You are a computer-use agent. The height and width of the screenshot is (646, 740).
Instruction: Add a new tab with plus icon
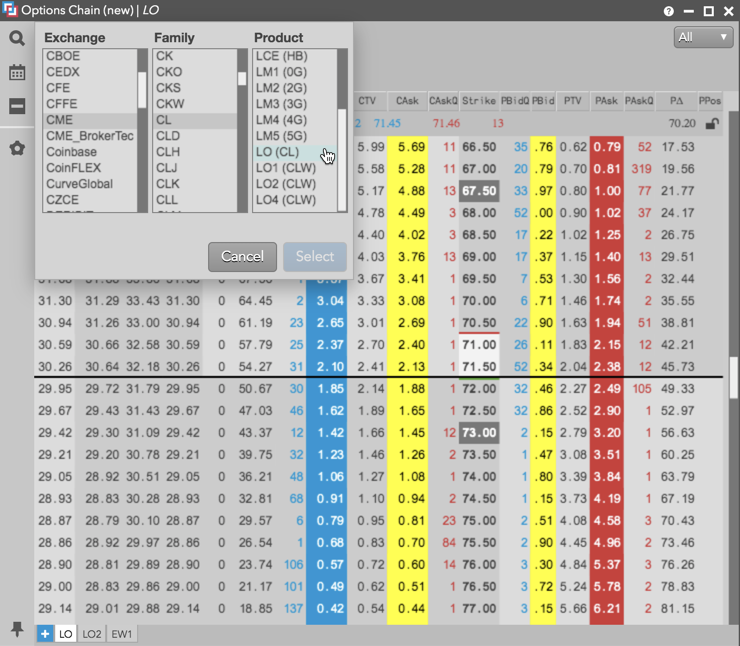[x=45, y=634]
